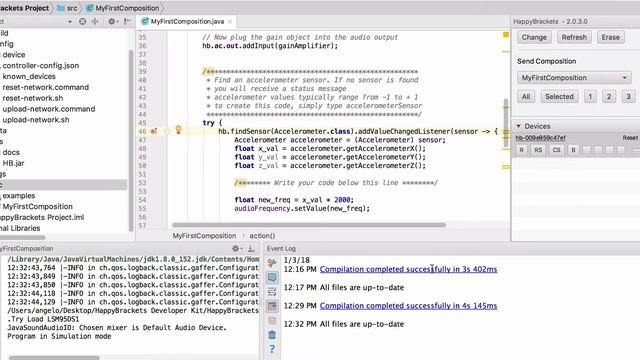This screenshot has height=360, width=640.
Task: Select reset-network.sh file
Action: click(x=33, y=98)
